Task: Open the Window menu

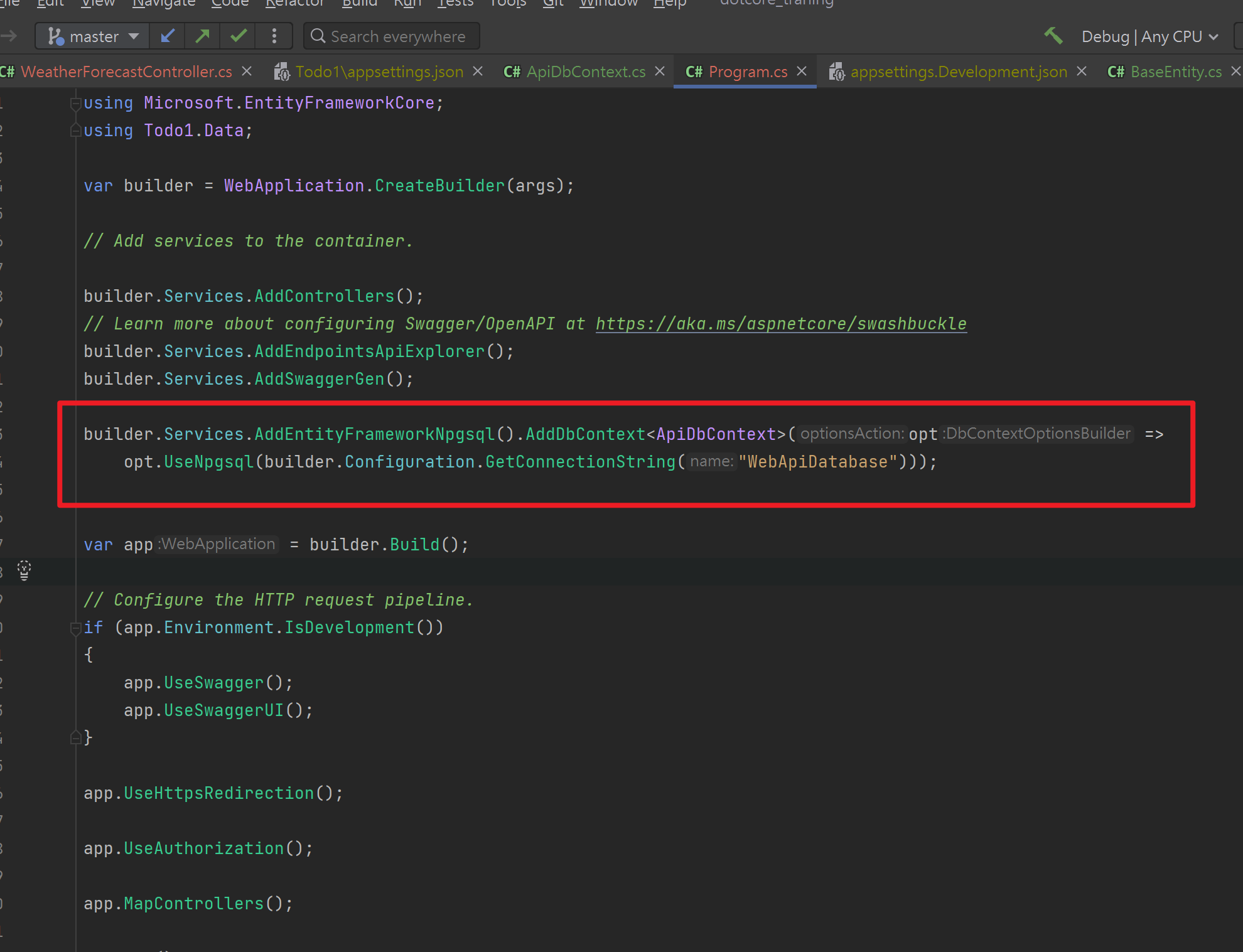Action: (x=608, y=3)
